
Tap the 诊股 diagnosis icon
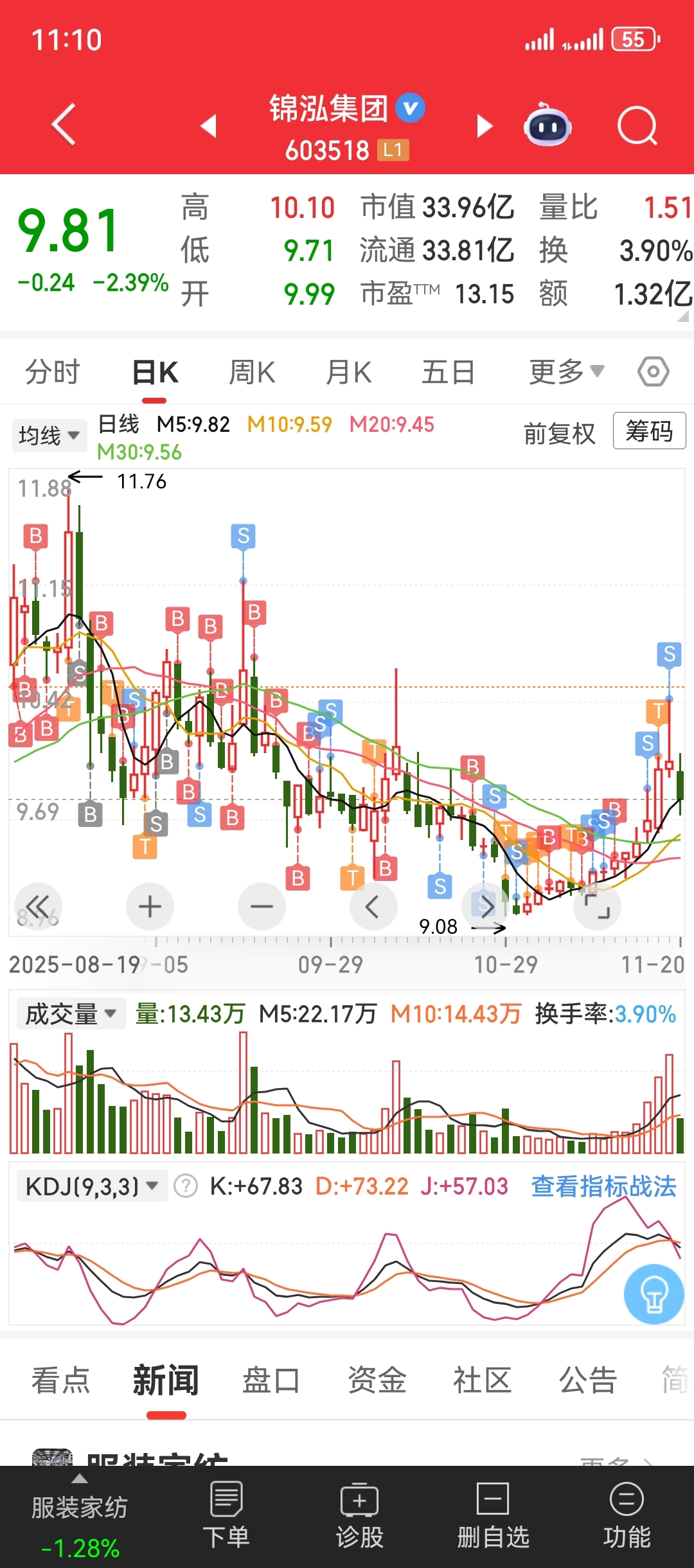click(359, 1515)
